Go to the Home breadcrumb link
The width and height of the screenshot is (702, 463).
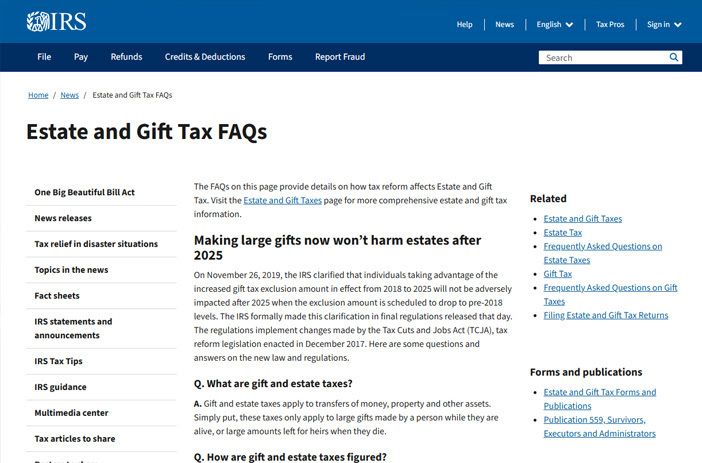pos(38,95)
